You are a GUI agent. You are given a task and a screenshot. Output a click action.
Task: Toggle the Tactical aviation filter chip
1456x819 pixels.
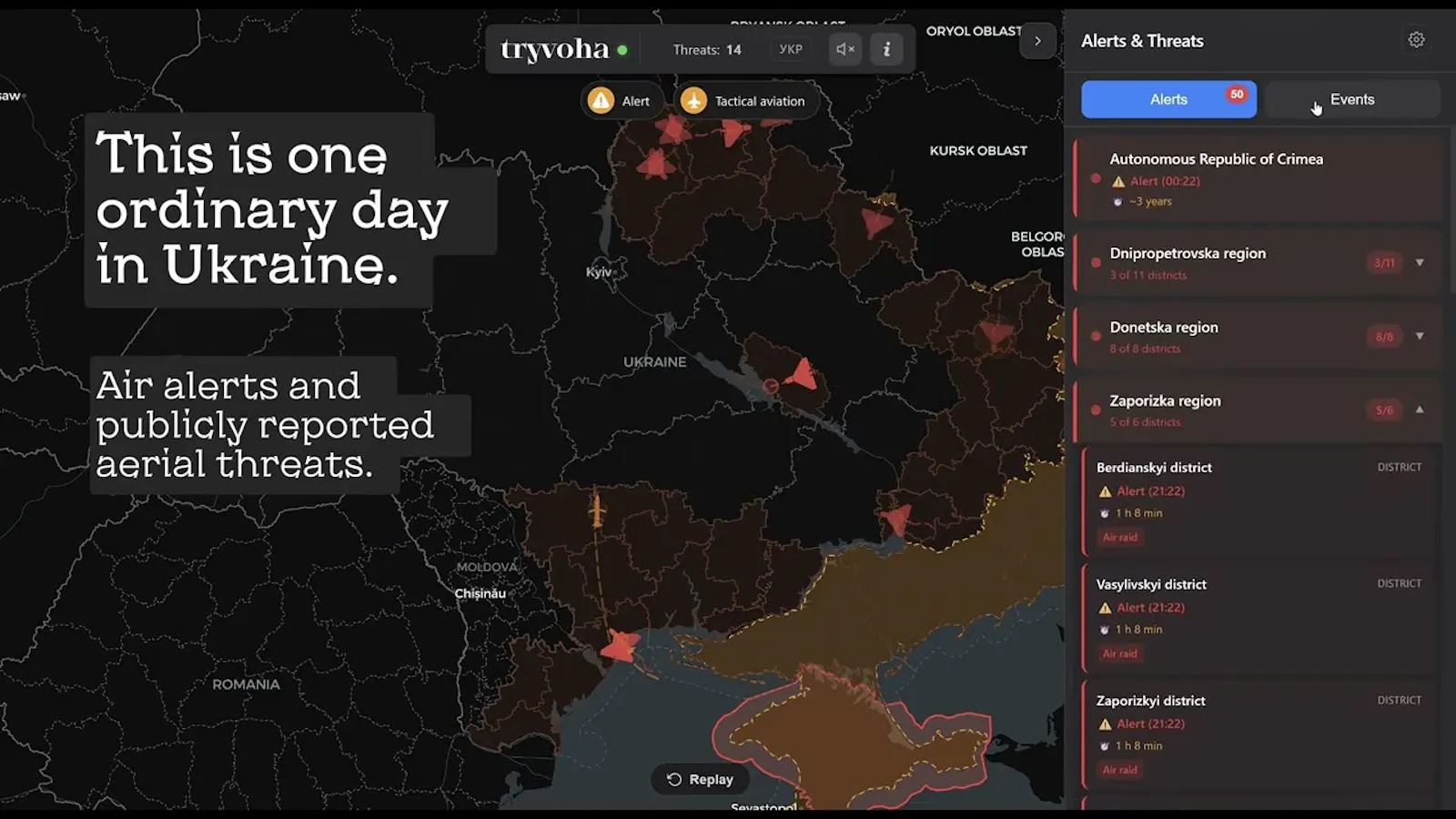click(746, 101)
